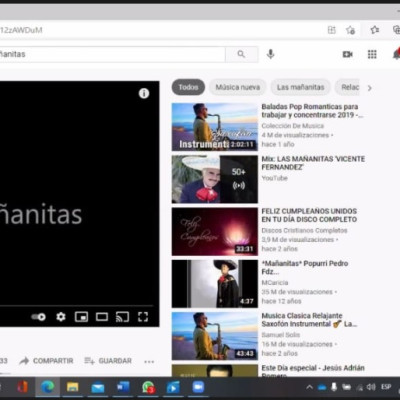Open Feliz Cumpleaños disco thumbnail

click(x=215, y=232)
